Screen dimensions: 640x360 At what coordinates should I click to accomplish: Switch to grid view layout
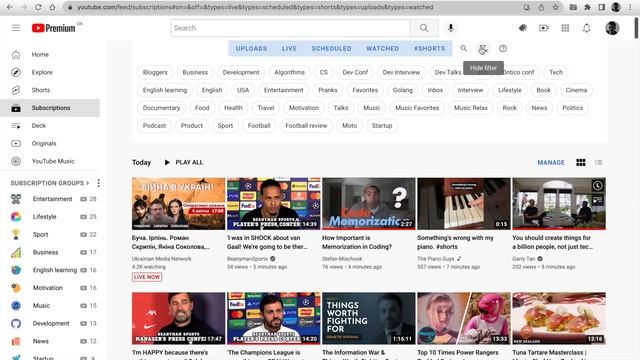tap(581, 162)
